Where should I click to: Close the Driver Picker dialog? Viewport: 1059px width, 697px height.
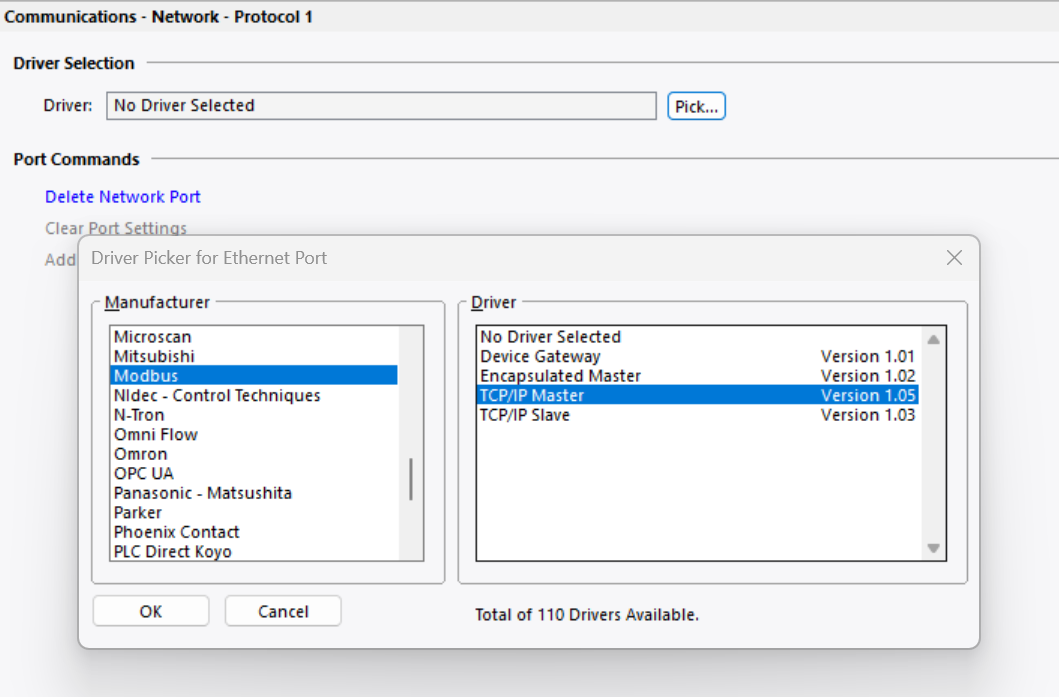[x=954, y=258]
